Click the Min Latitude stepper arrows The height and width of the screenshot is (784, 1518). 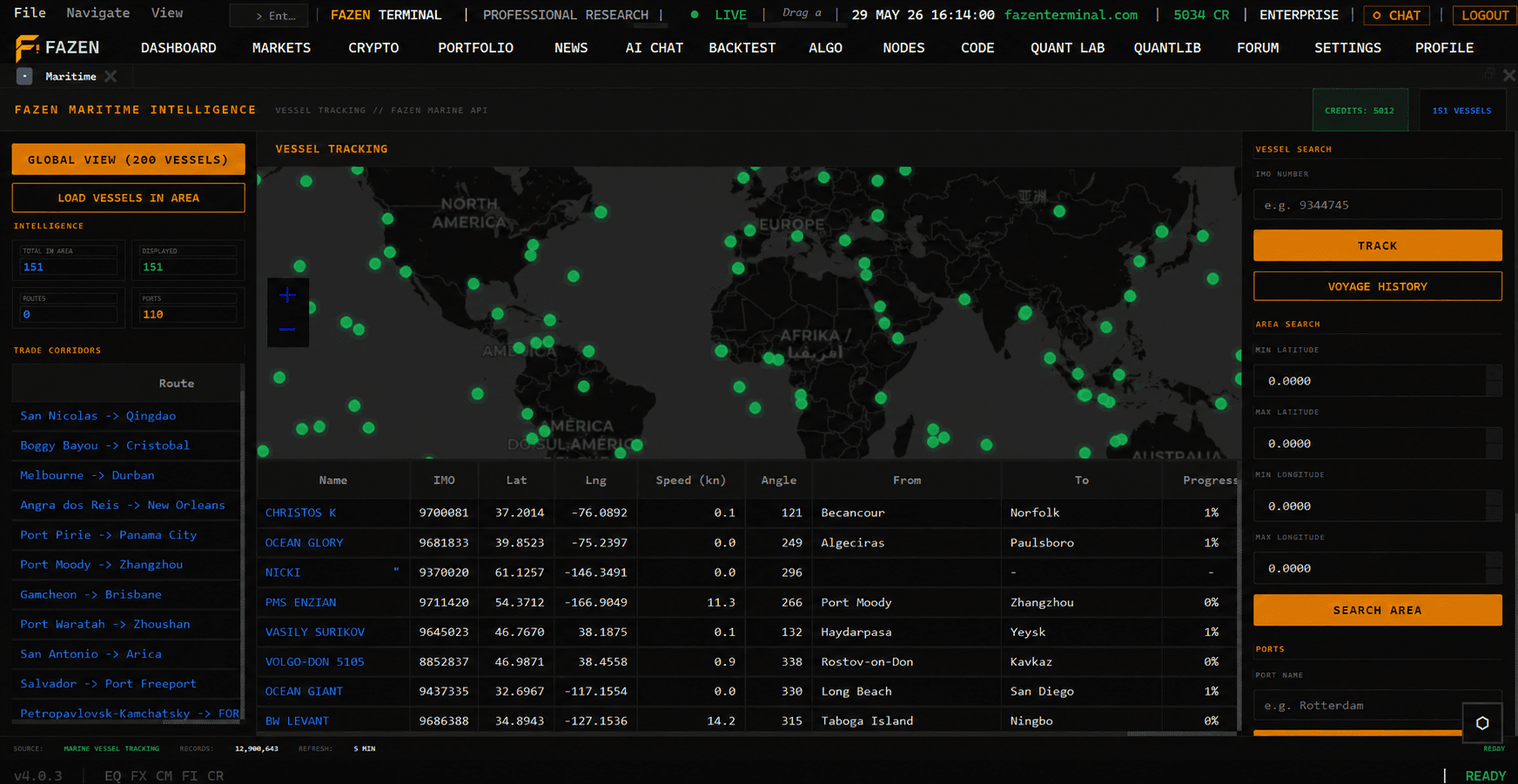(x=1494, y=381)
